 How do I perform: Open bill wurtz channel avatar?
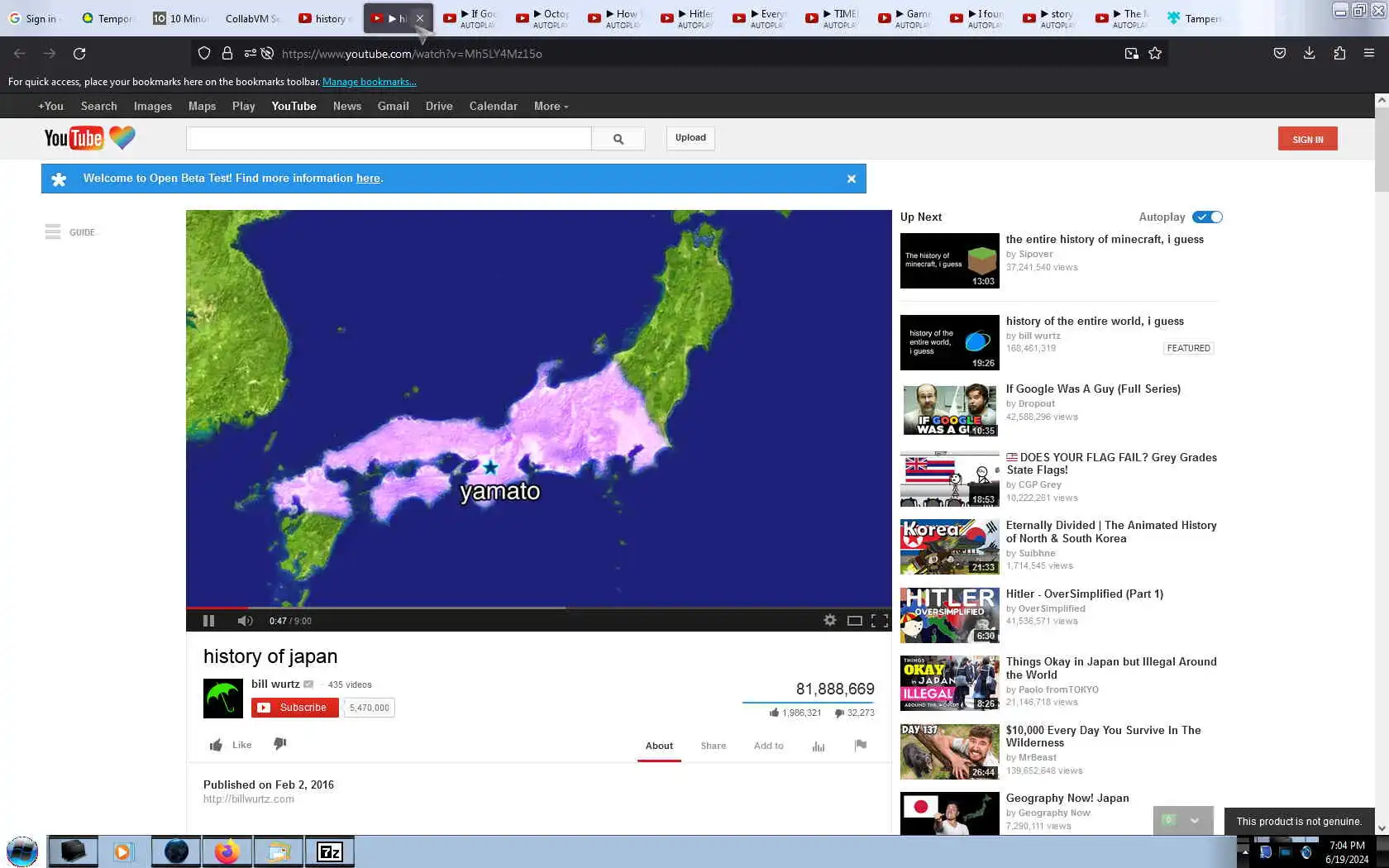223,699
